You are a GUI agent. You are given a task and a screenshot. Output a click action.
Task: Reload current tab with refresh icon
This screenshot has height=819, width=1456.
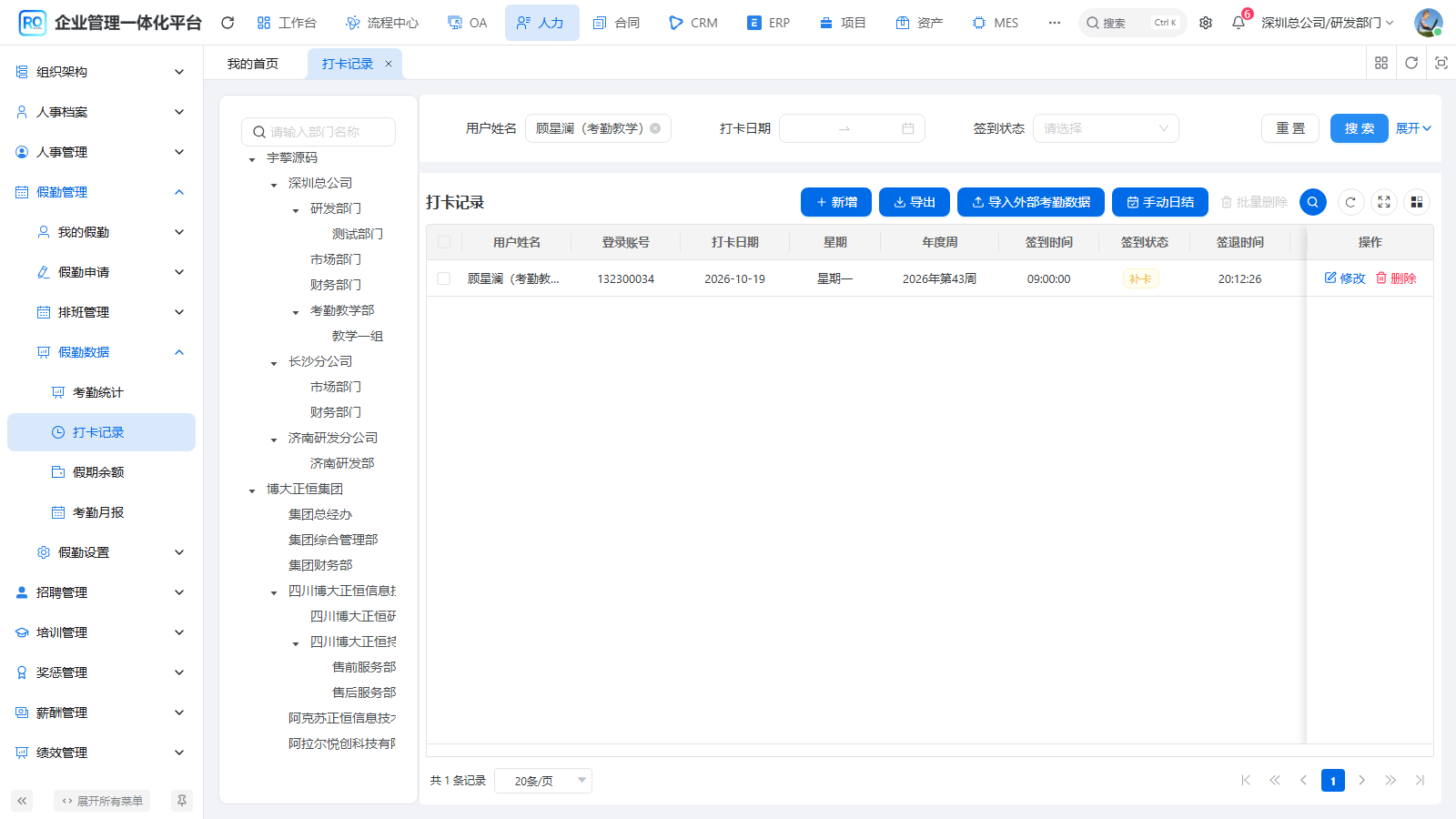(x=1411, y=63)
